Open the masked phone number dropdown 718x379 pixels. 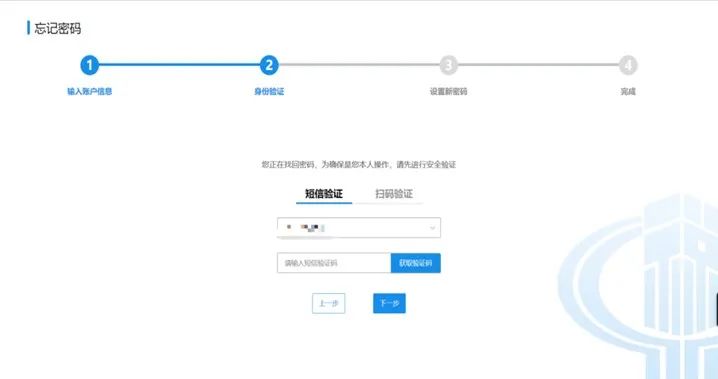359,227
